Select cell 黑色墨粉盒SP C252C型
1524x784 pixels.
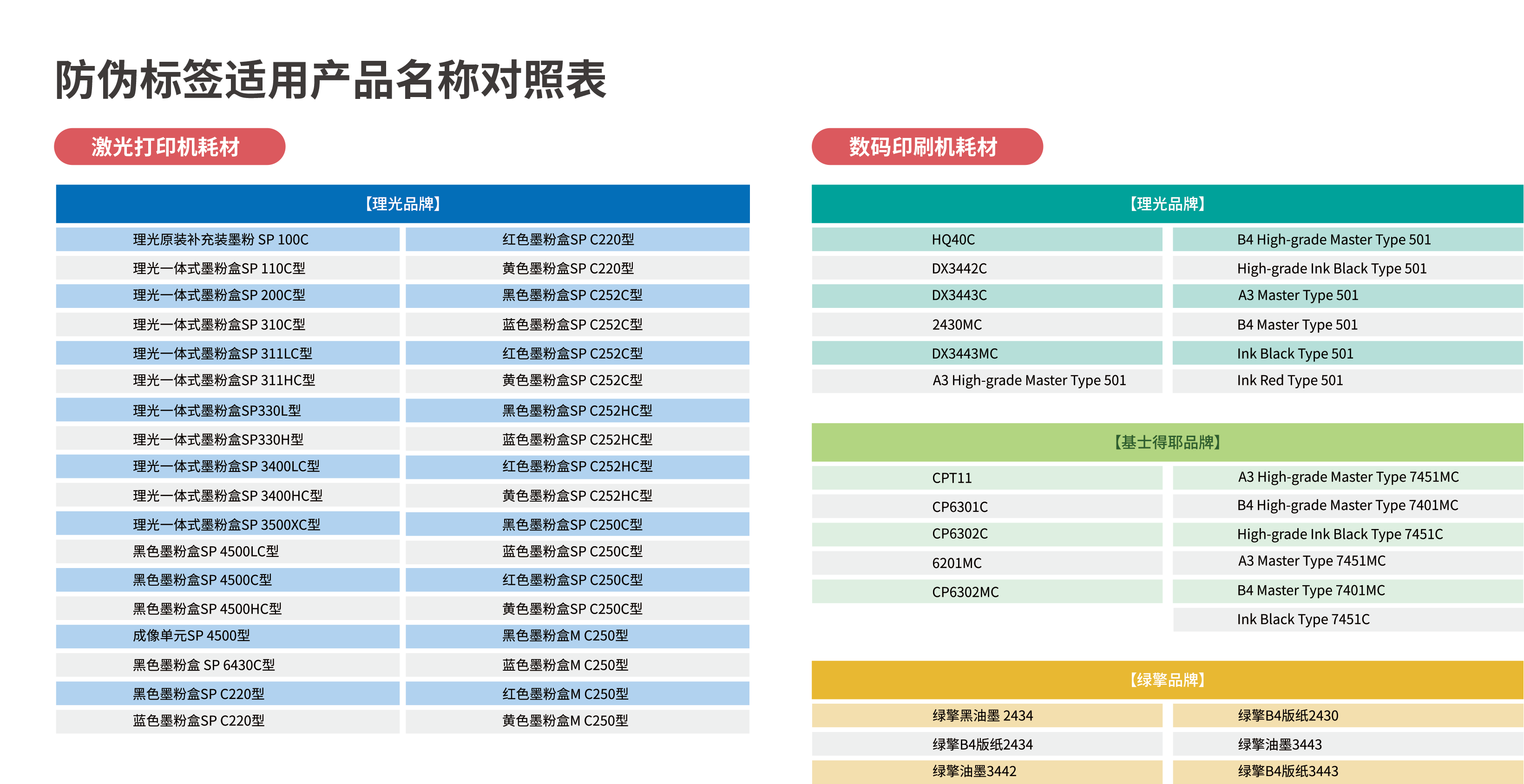578,296
